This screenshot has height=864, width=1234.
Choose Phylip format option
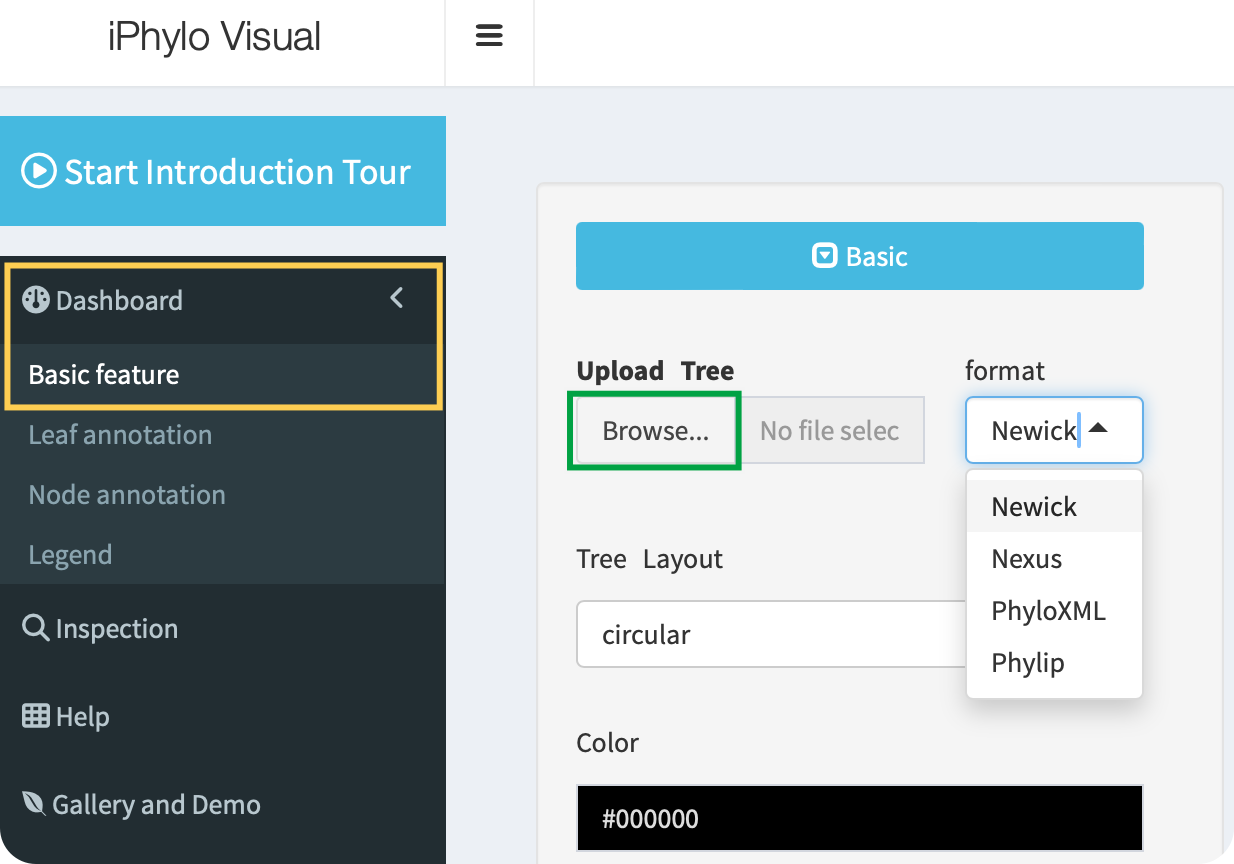[x=1028, y=662]
